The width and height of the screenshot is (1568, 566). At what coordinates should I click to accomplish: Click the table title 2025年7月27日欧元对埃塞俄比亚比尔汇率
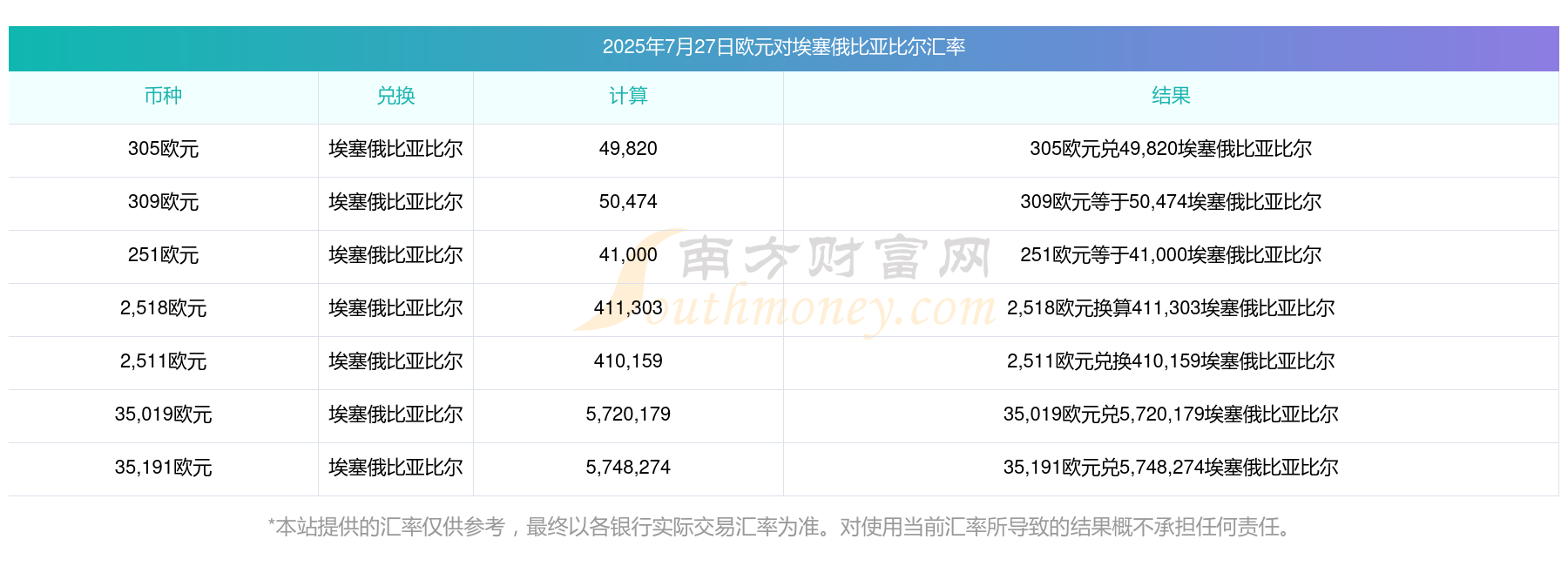[x=783, y=47]
